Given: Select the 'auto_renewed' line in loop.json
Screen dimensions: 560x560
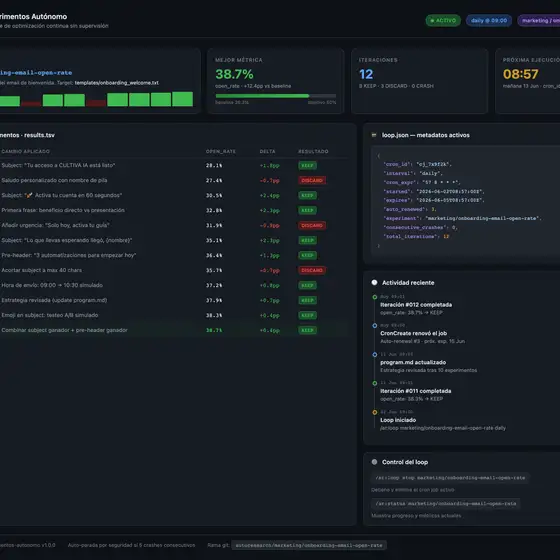Looking at the screenshot, I should pyautogui.click(x=410, y=209).
